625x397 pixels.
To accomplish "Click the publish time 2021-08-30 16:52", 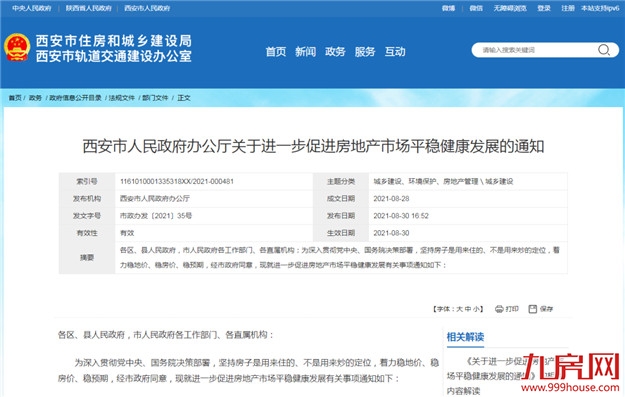I will 401,216.
